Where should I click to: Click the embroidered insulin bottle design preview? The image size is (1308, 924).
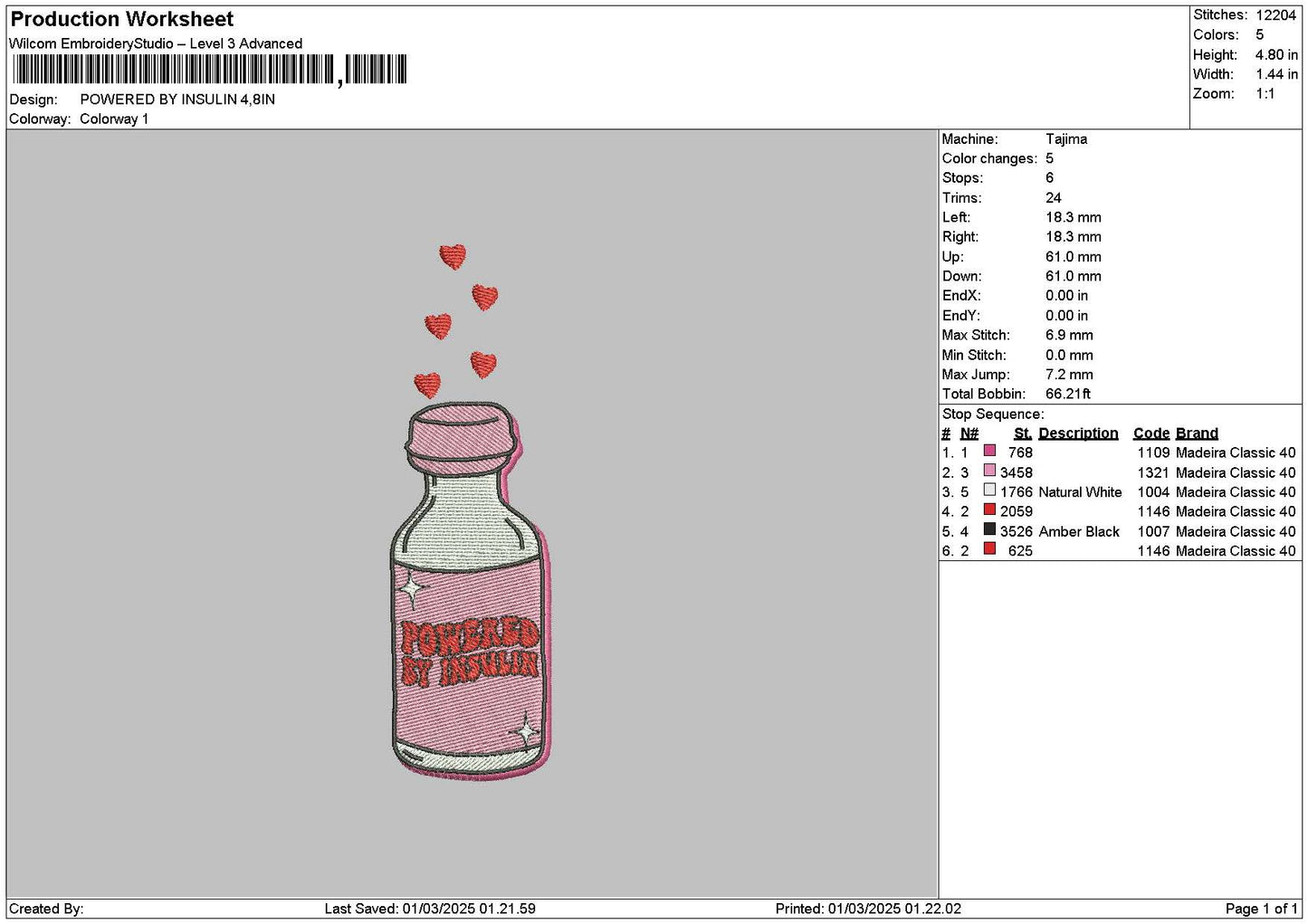(471, 512)
